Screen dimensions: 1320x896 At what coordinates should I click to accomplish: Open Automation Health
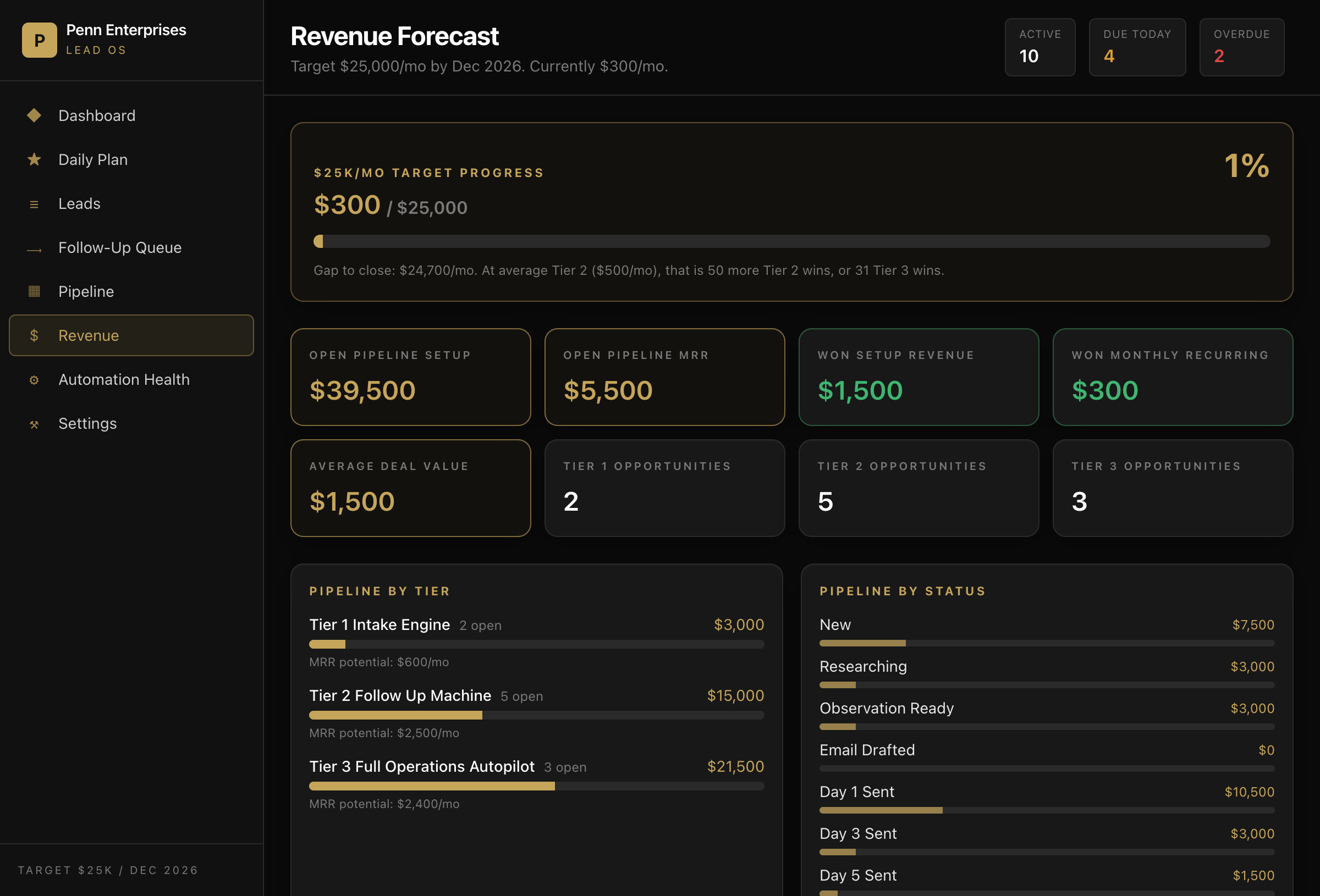(131, 379)
